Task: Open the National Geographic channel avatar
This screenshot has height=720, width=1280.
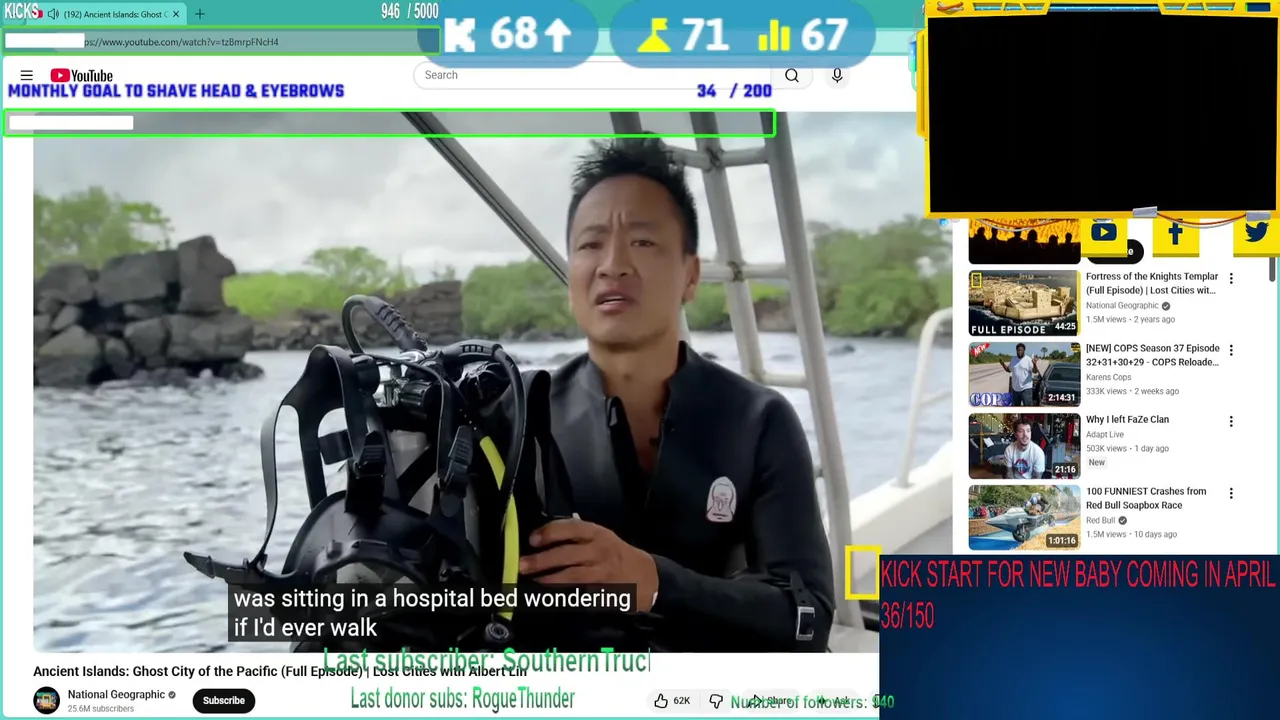Action: pyautogui.click(x=46, y=700)
